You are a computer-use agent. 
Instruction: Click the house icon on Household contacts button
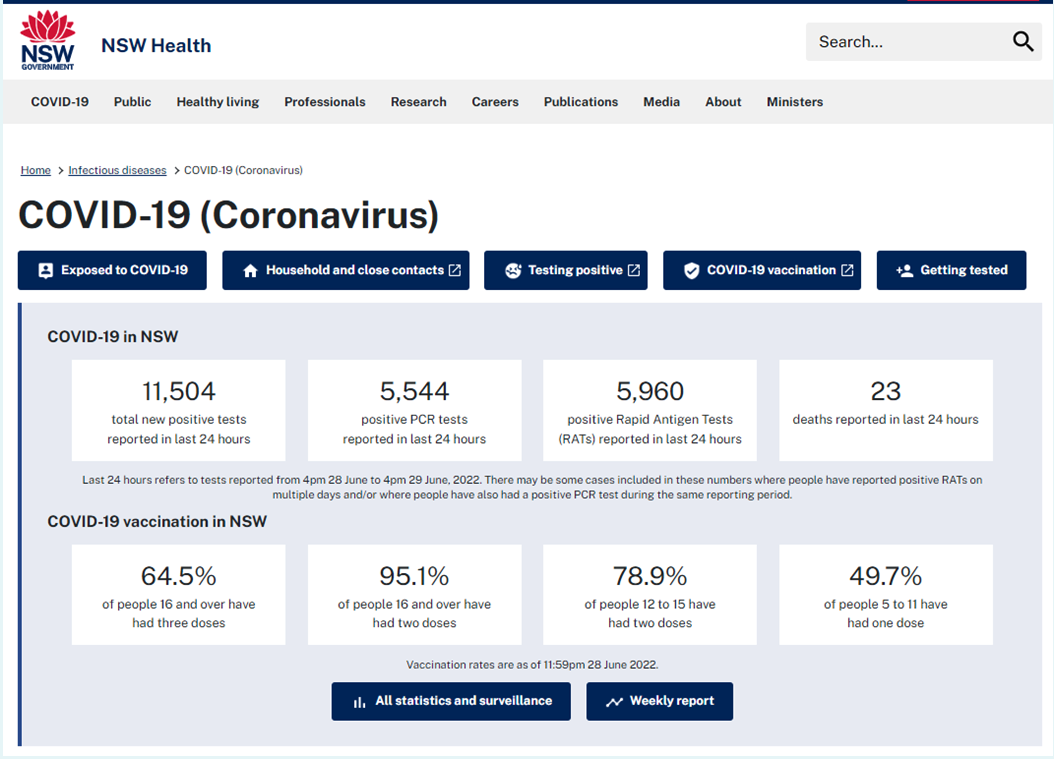250,270
